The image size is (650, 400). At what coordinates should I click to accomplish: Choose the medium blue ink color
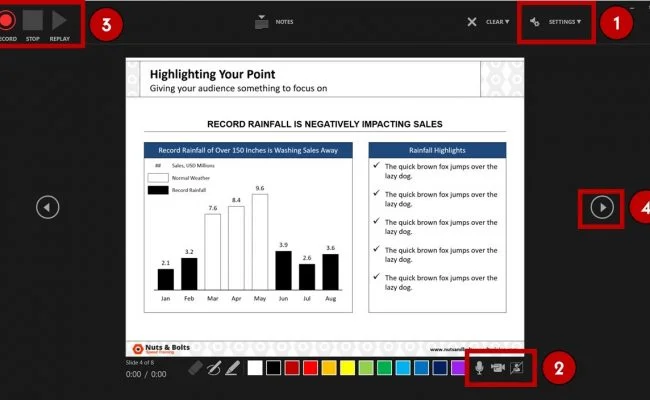click(422, 368)
